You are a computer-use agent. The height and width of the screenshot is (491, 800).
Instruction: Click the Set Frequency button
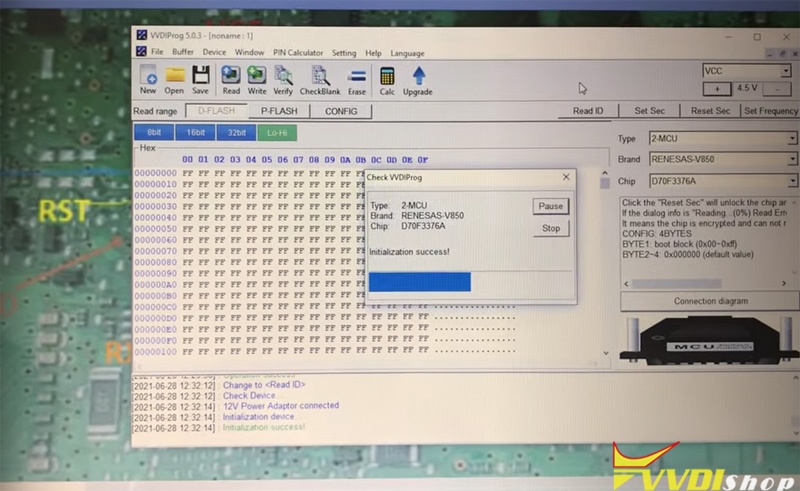[770, 111]
